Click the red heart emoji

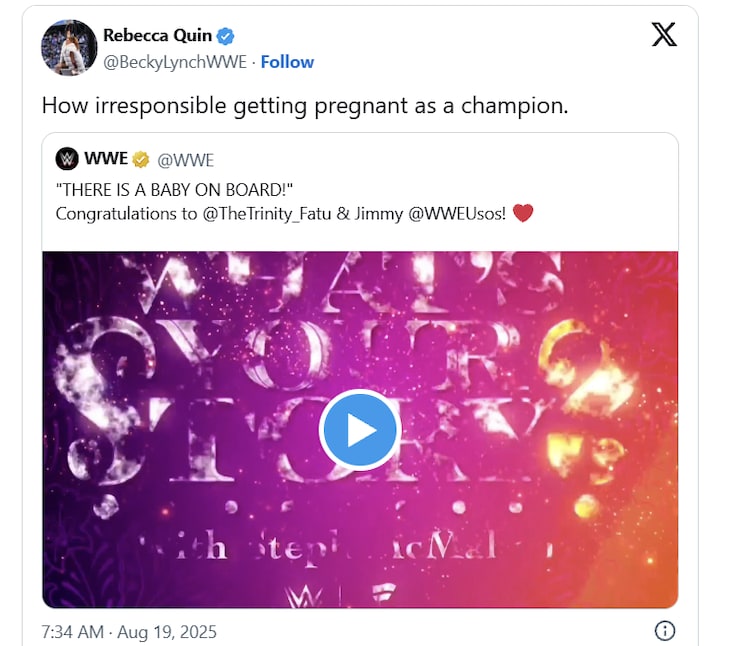[523, 214]
